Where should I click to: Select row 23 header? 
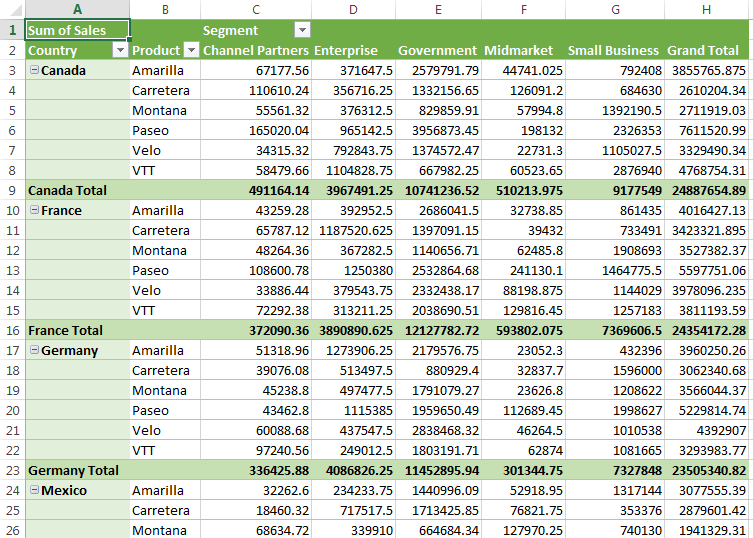[12, 470]
